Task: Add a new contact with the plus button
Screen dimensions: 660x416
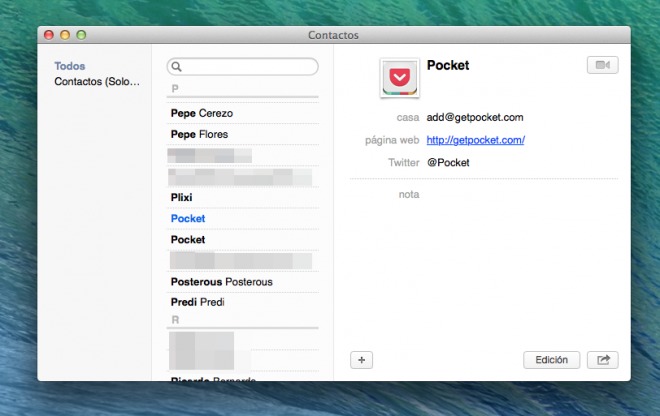Action: pyautogui.click(x=361, y=360)
